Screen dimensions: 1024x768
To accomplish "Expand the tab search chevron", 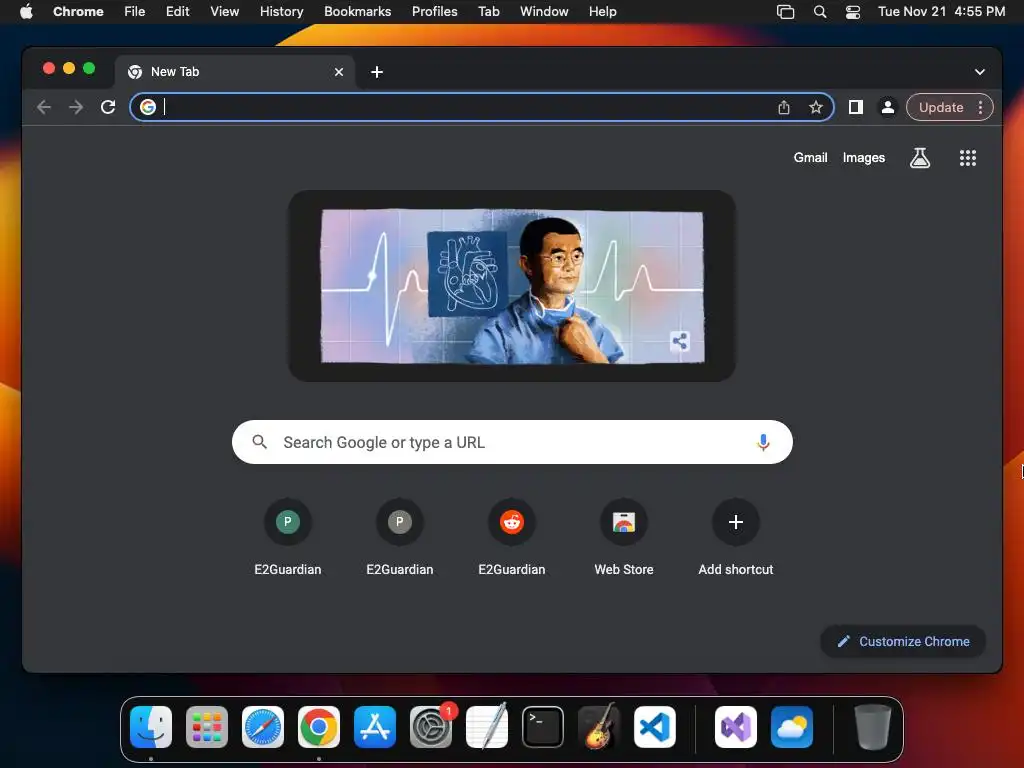I will point(980,72).
